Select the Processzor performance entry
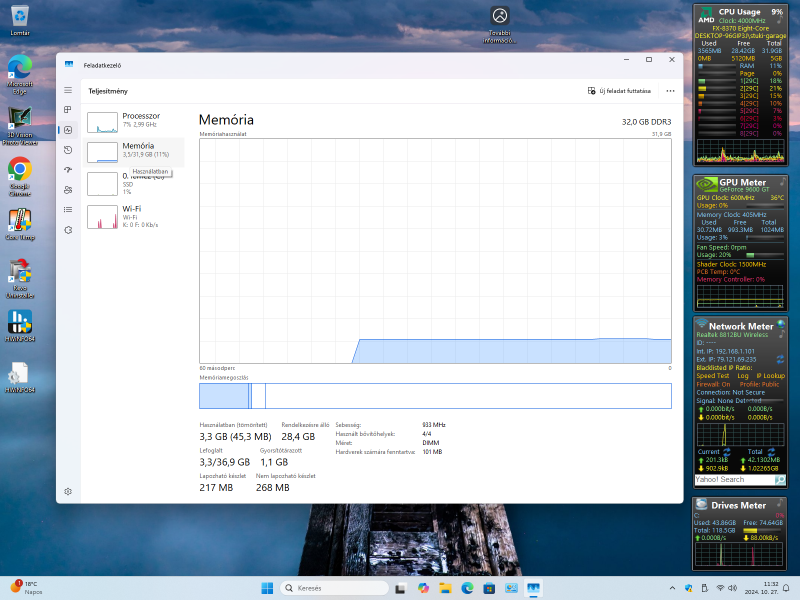This screenshot has width=800, height=600. pos(134,122)
